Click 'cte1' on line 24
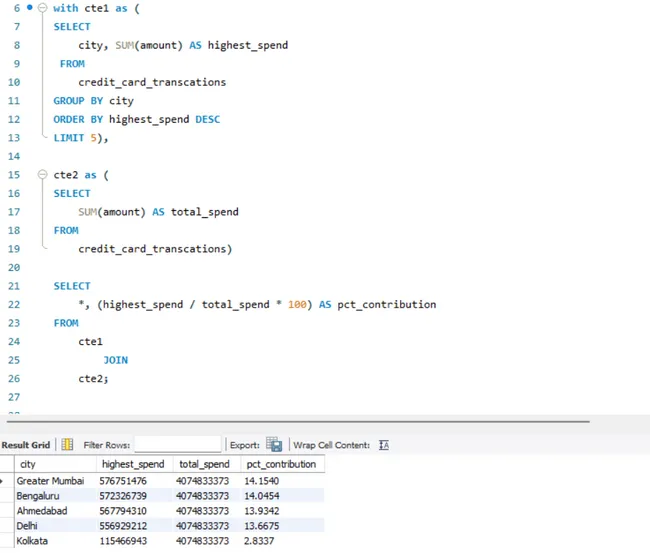The image size is (650, 553). pos(90,342)
